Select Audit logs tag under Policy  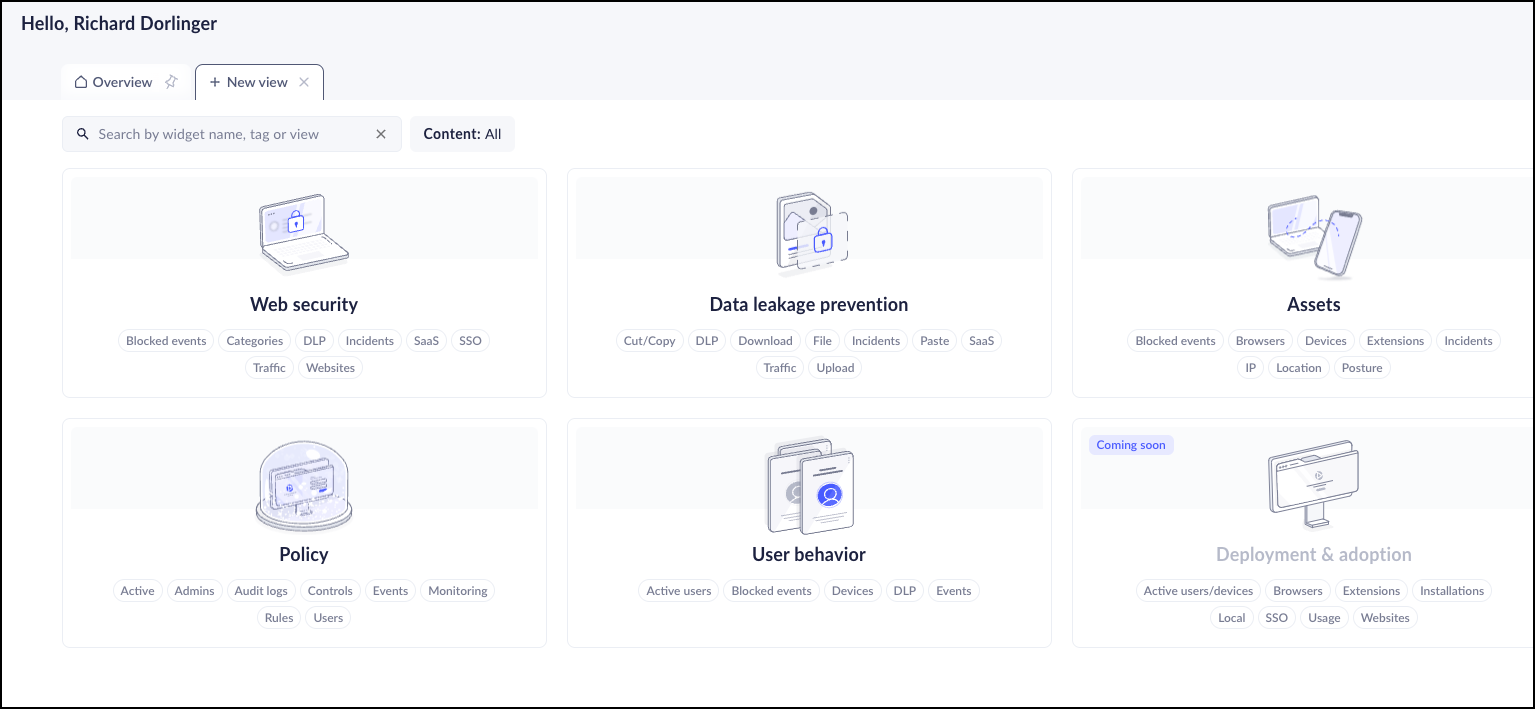coord(261,591)
